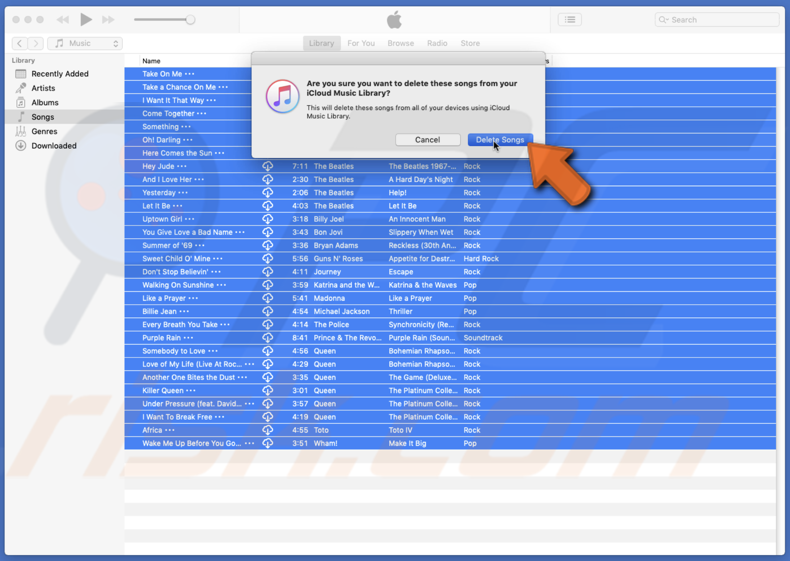
Task: Click cloud download icon for Yesterday
Action: tap(268, 193)
